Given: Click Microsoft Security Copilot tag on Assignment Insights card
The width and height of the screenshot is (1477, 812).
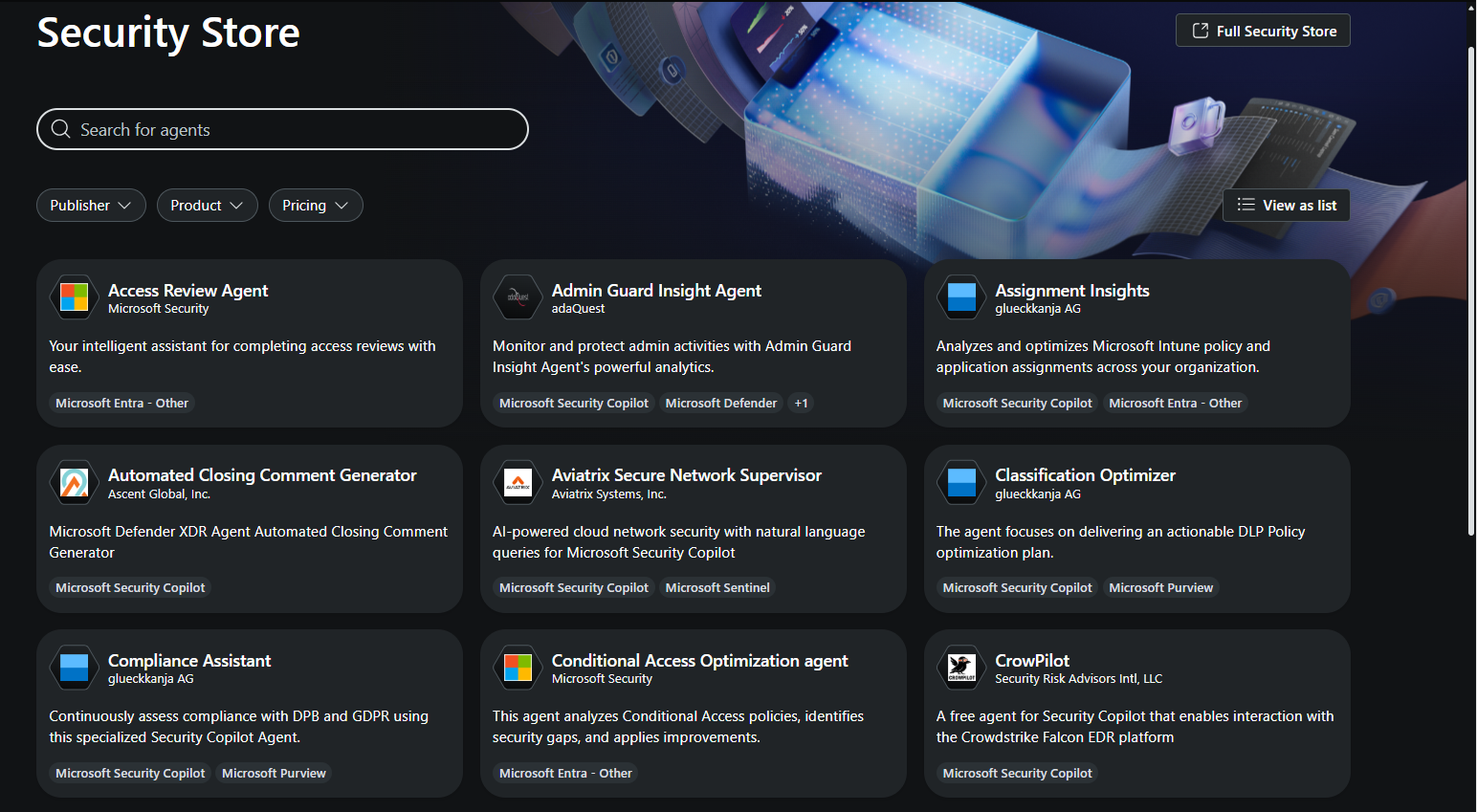Looking at the screenshot, I should tap(1017, 404).
